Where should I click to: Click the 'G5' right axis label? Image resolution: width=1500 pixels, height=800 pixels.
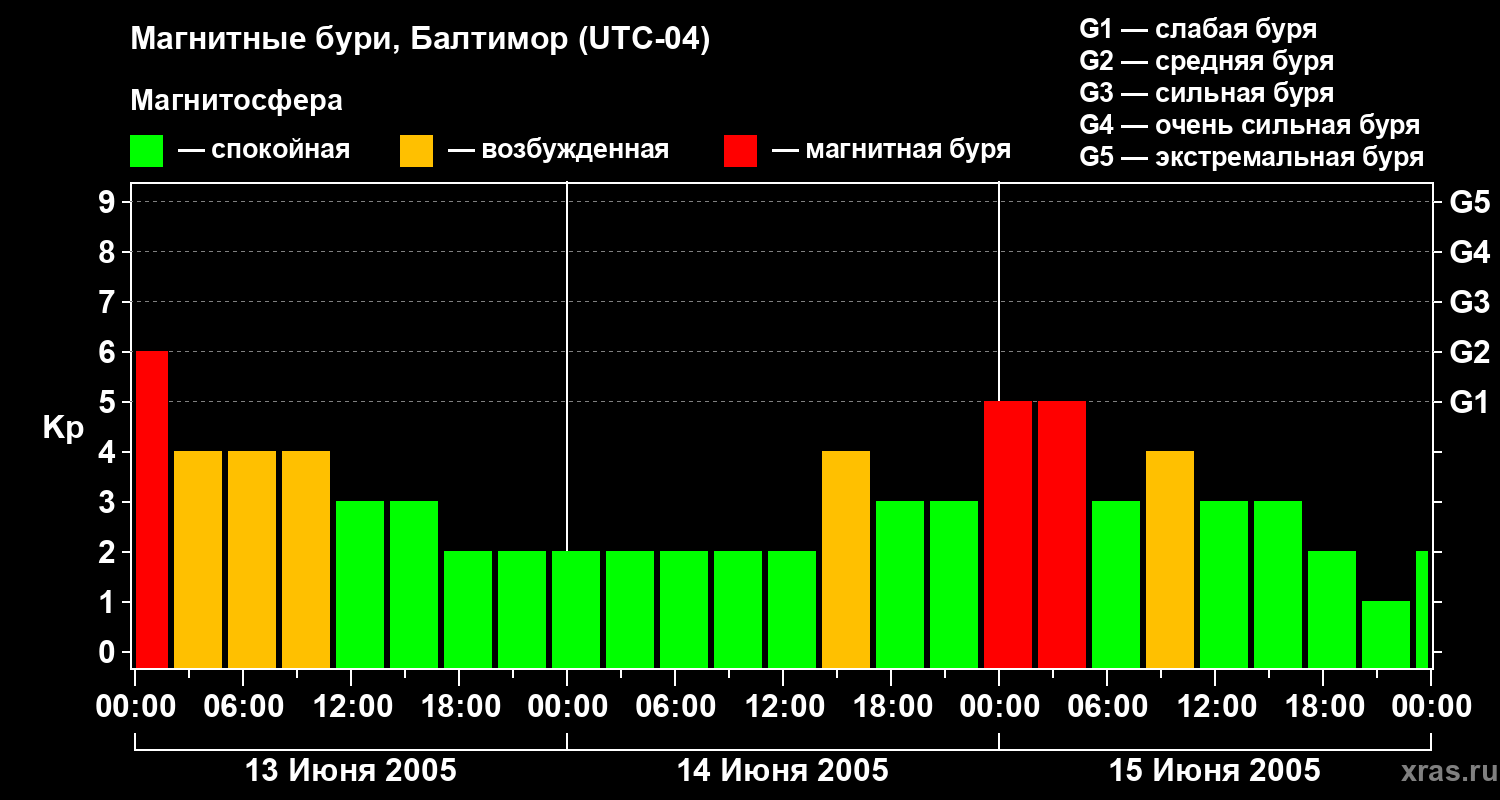pos(1469,202)
